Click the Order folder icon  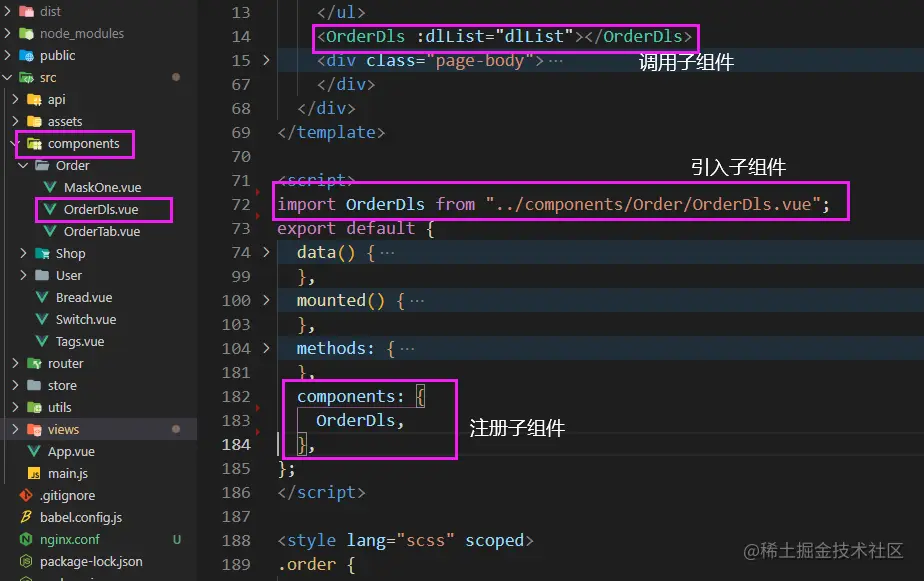pos(42,165)
